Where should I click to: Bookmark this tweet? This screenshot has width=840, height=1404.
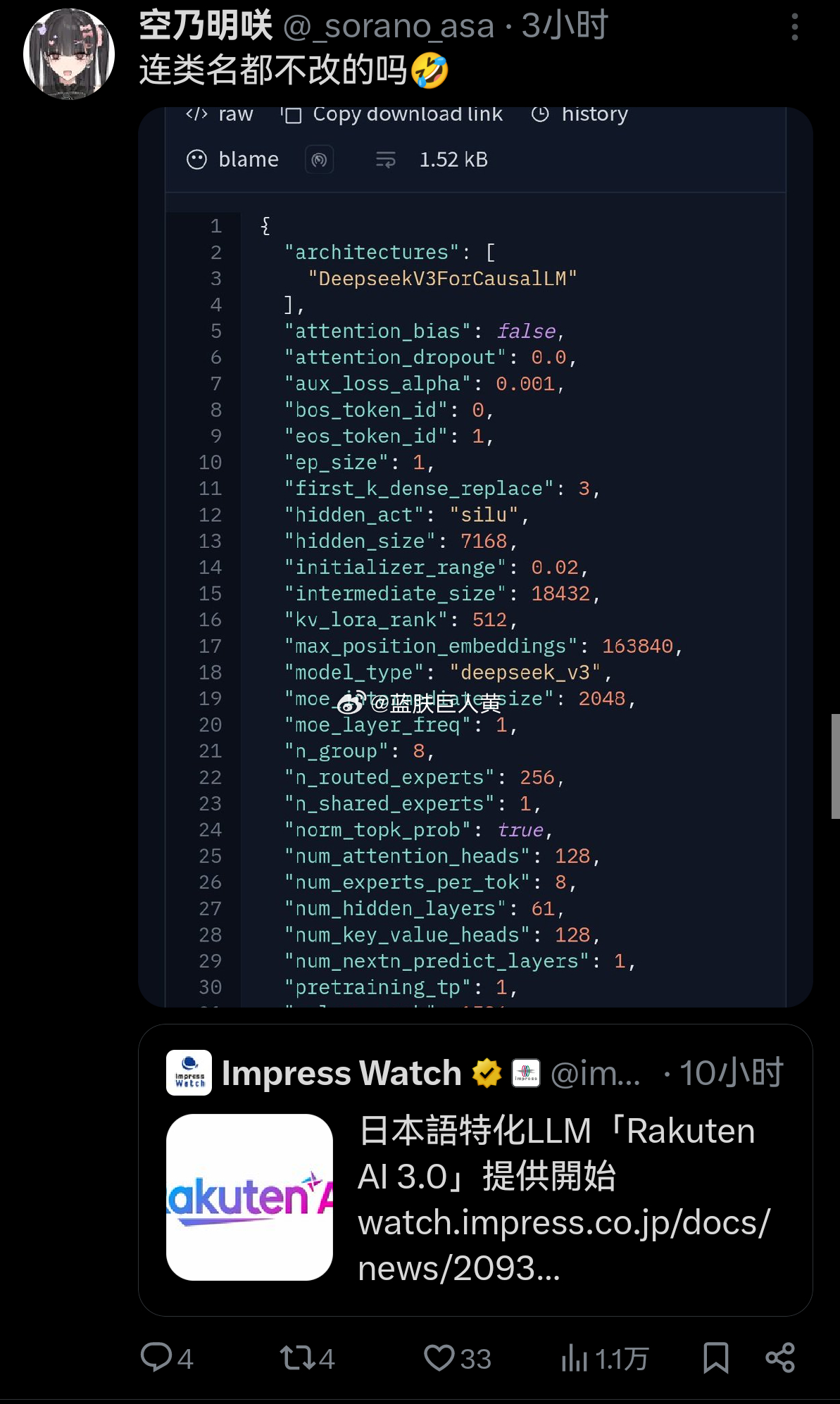pos(716,1358)
